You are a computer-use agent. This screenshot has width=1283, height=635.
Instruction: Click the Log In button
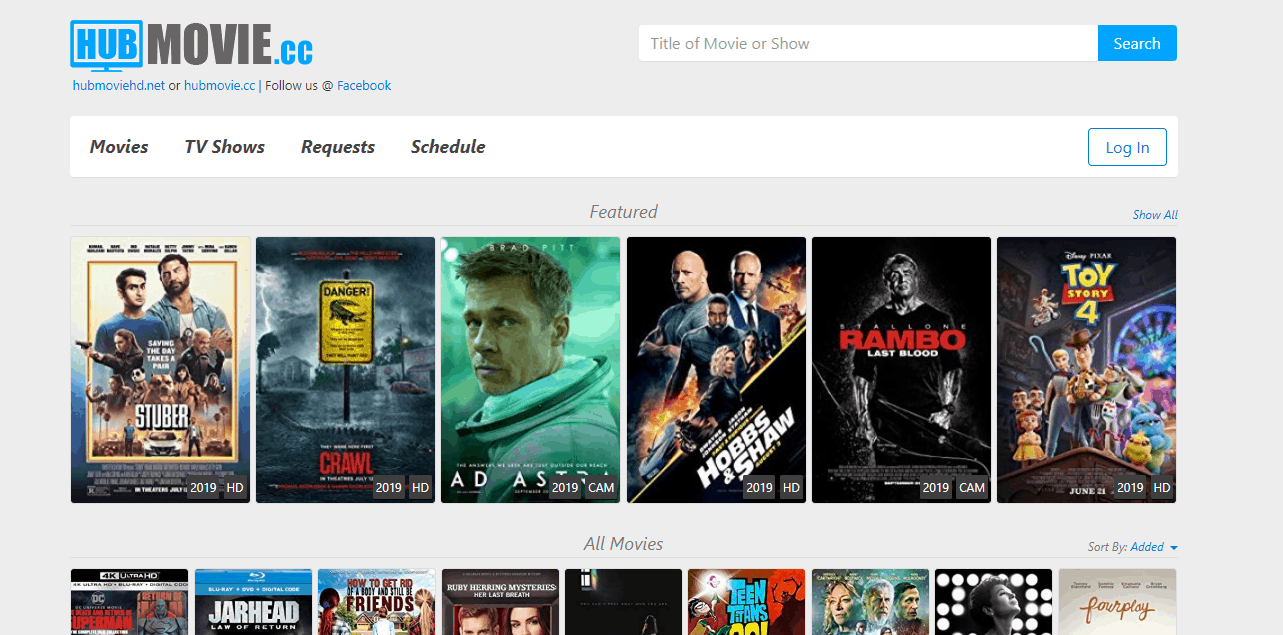1127,147
